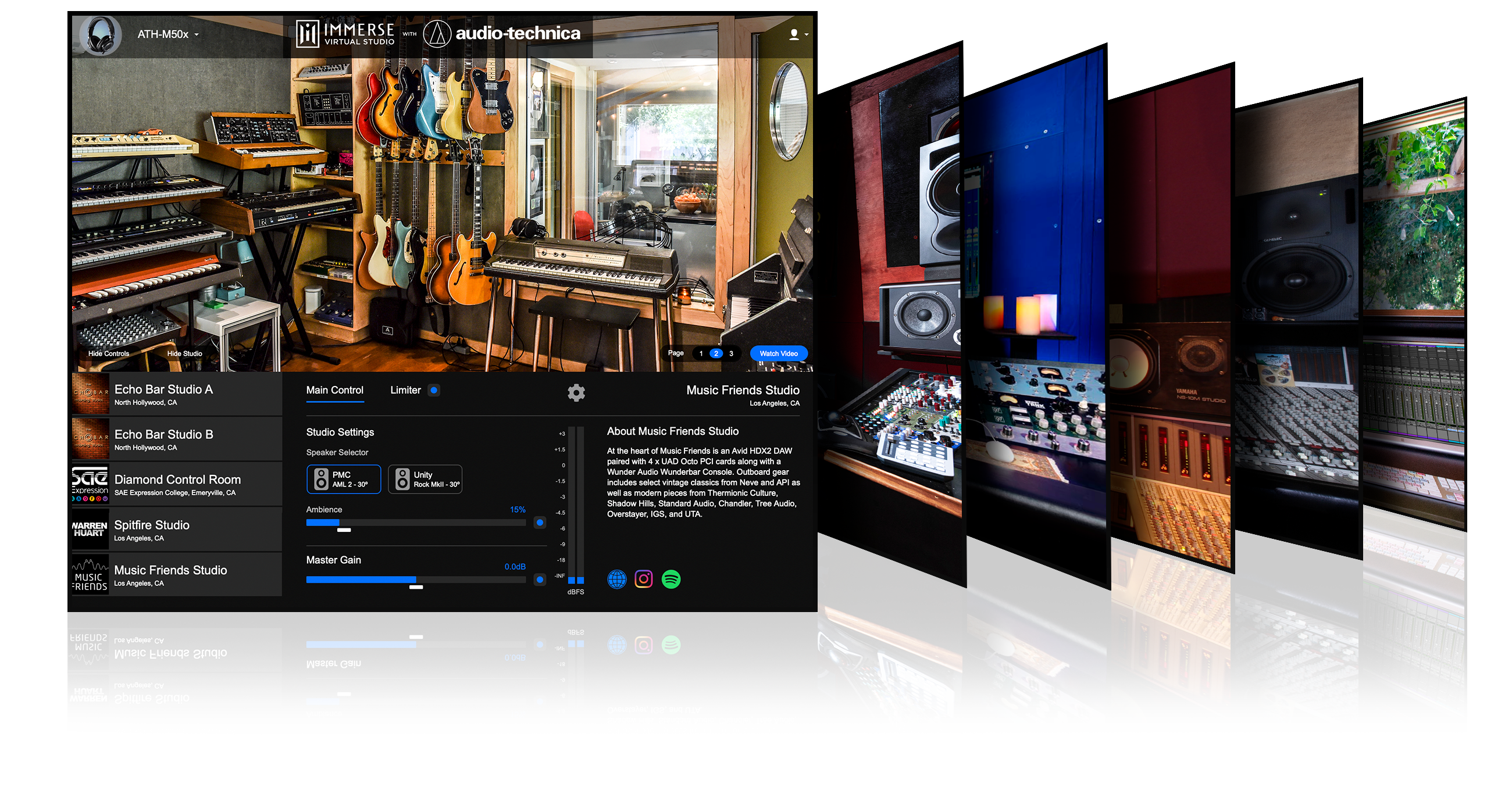Select Spitfire Studio in the list
This screenshot has width=1512, height=794.
[x=177, y=530]
